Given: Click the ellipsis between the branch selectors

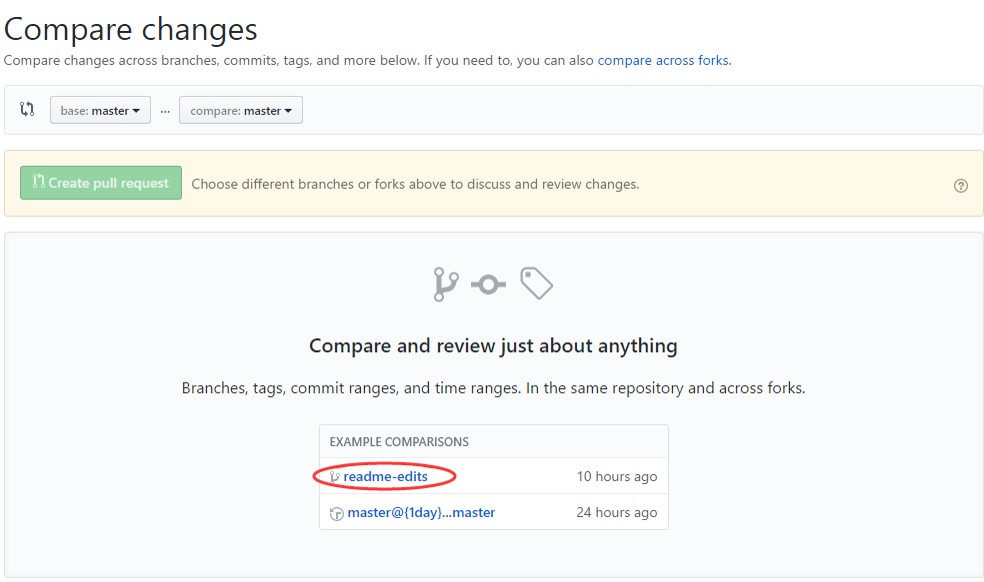Looking at the screenshot, I should click(165, 111).
